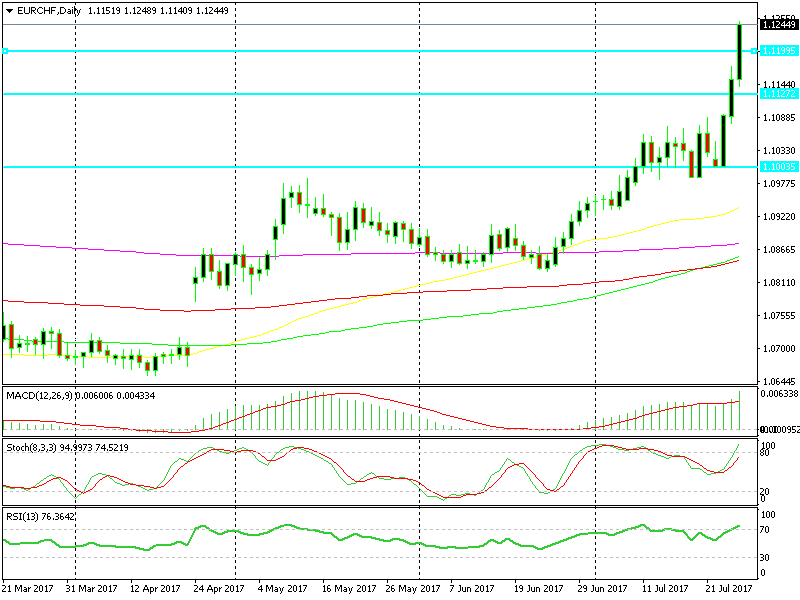800x600 pixels.
Task: Click the 21 Jul 2017 date label
Action: click(729, 589)
